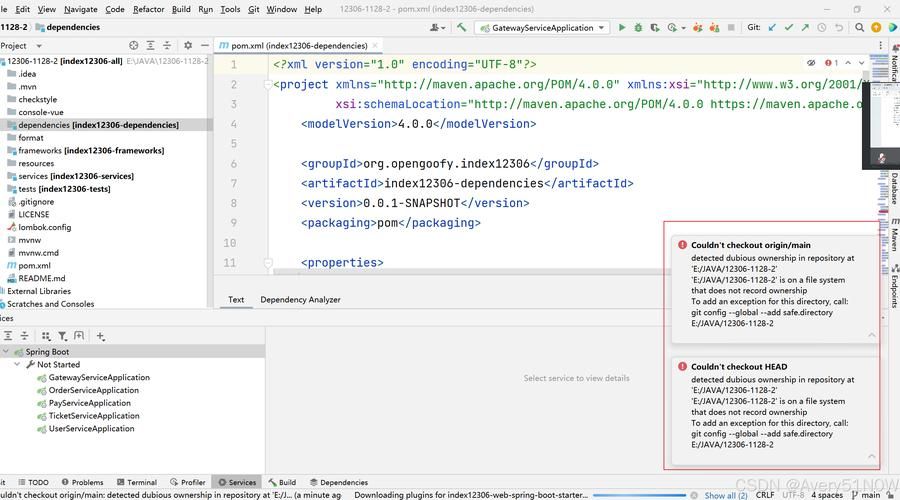This screenshot has width=900, height=500.
Task: Toggle the Terminal tool window
Action: 135,482
